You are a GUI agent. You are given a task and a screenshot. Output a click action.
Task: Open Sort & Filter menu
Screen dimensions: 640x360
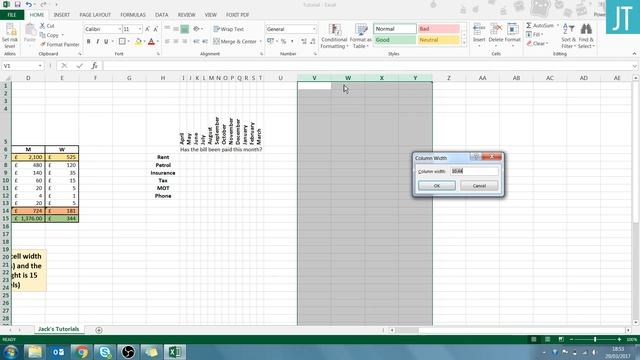[x=568, y=36]
